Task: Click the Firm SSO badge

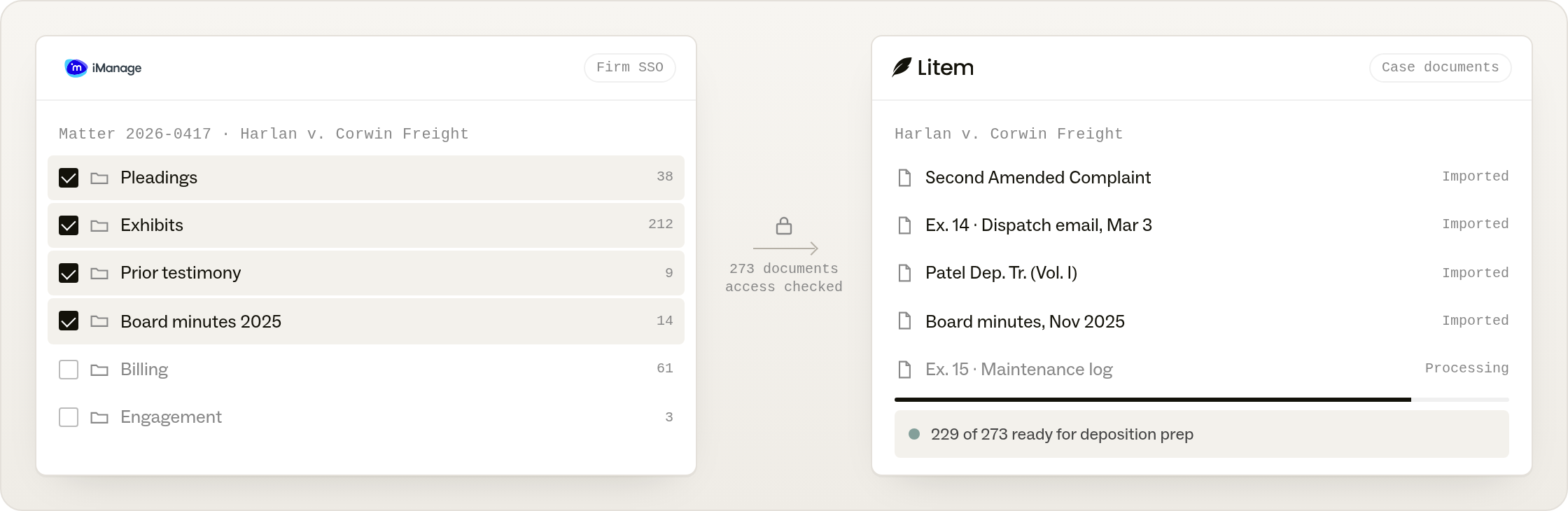Action: pos(629,68)
